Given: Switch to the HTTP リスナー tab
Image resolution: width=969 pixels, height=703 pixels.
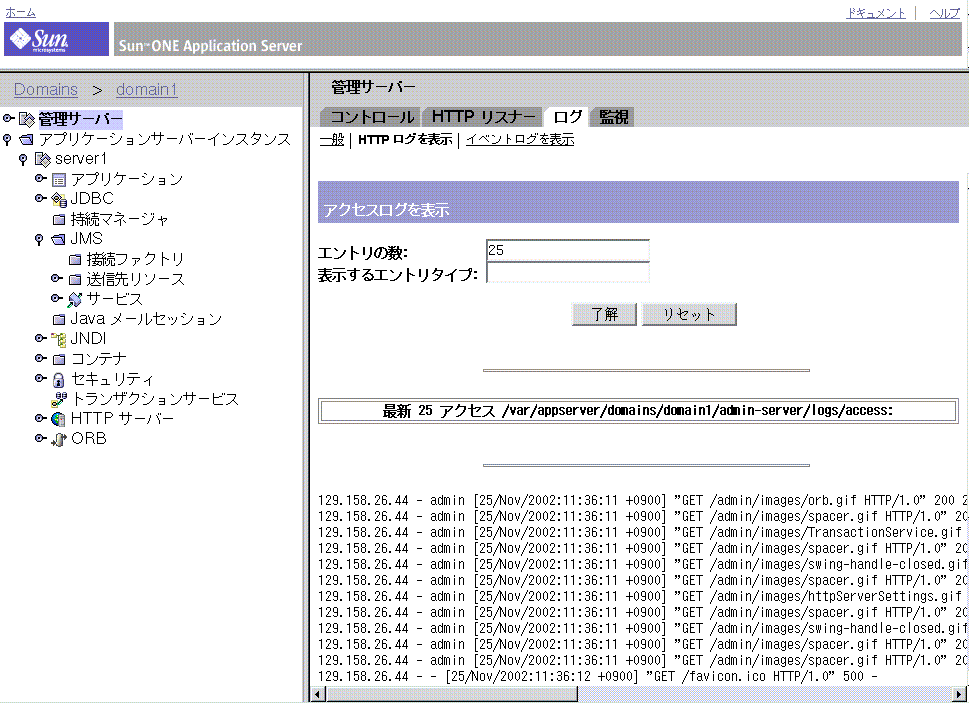Looking at the screenshot, I should [x=483, y=117].
